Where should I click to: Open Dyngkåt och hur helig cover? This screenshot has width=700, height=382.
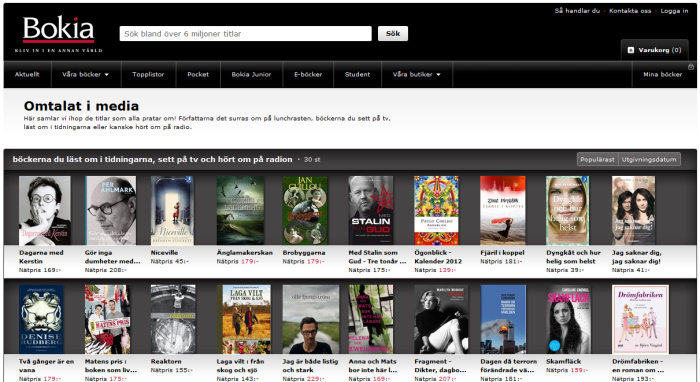point(567,210)
